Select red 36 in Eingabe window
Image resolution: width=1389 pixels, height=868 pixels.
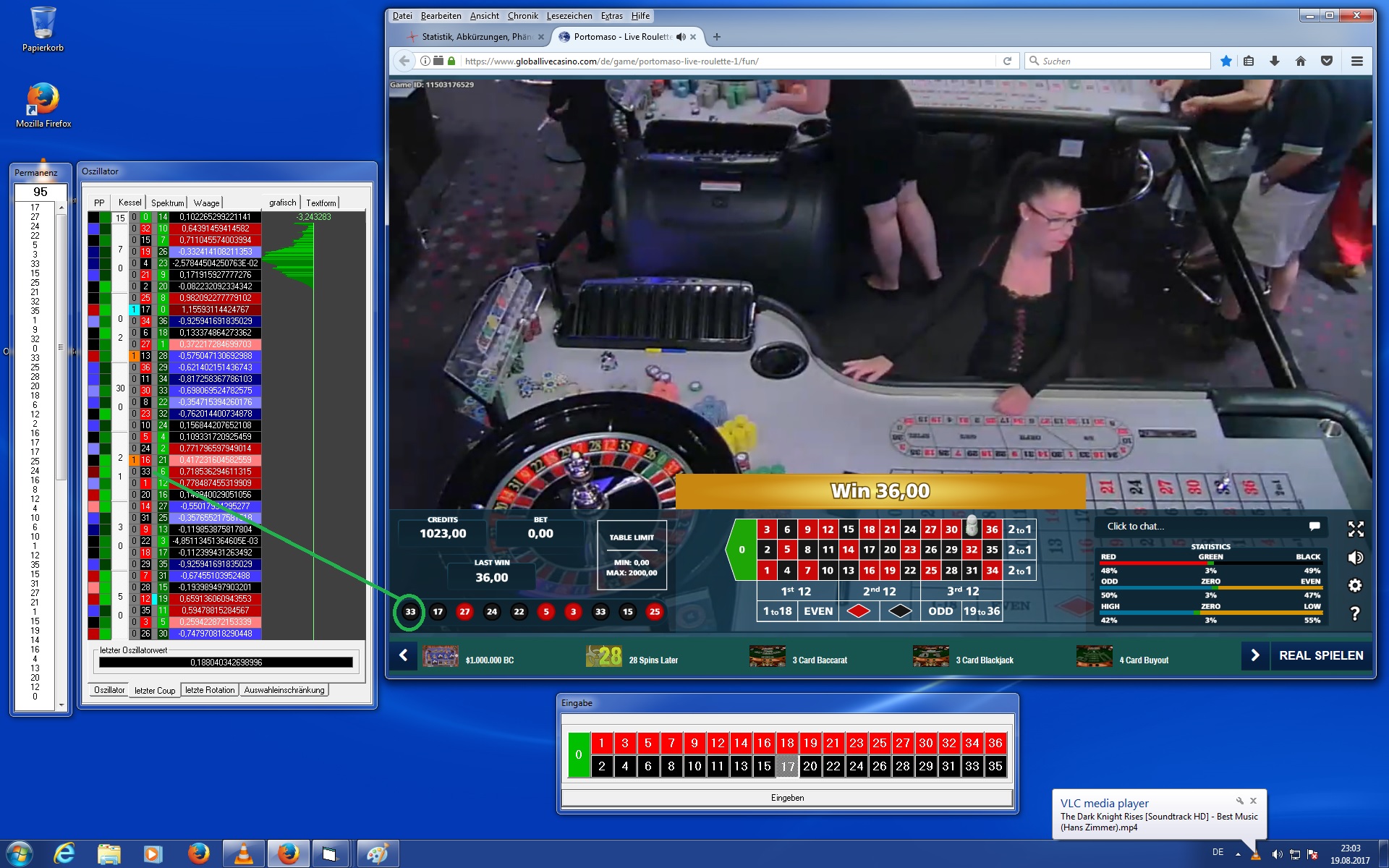point(995,743)
